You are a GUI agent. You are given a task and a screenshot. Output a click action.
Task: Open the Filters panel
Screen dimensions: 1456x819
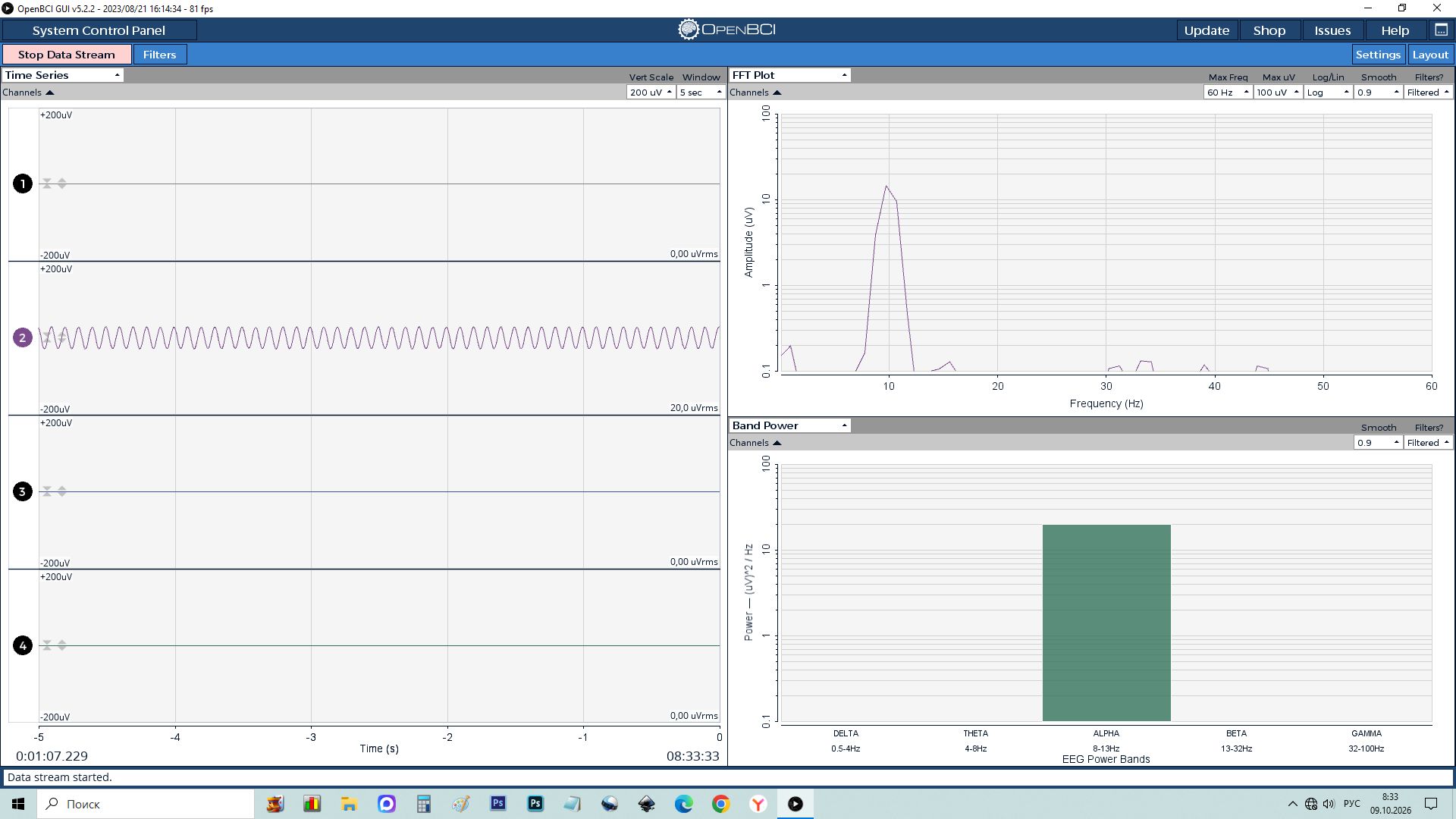159,55
